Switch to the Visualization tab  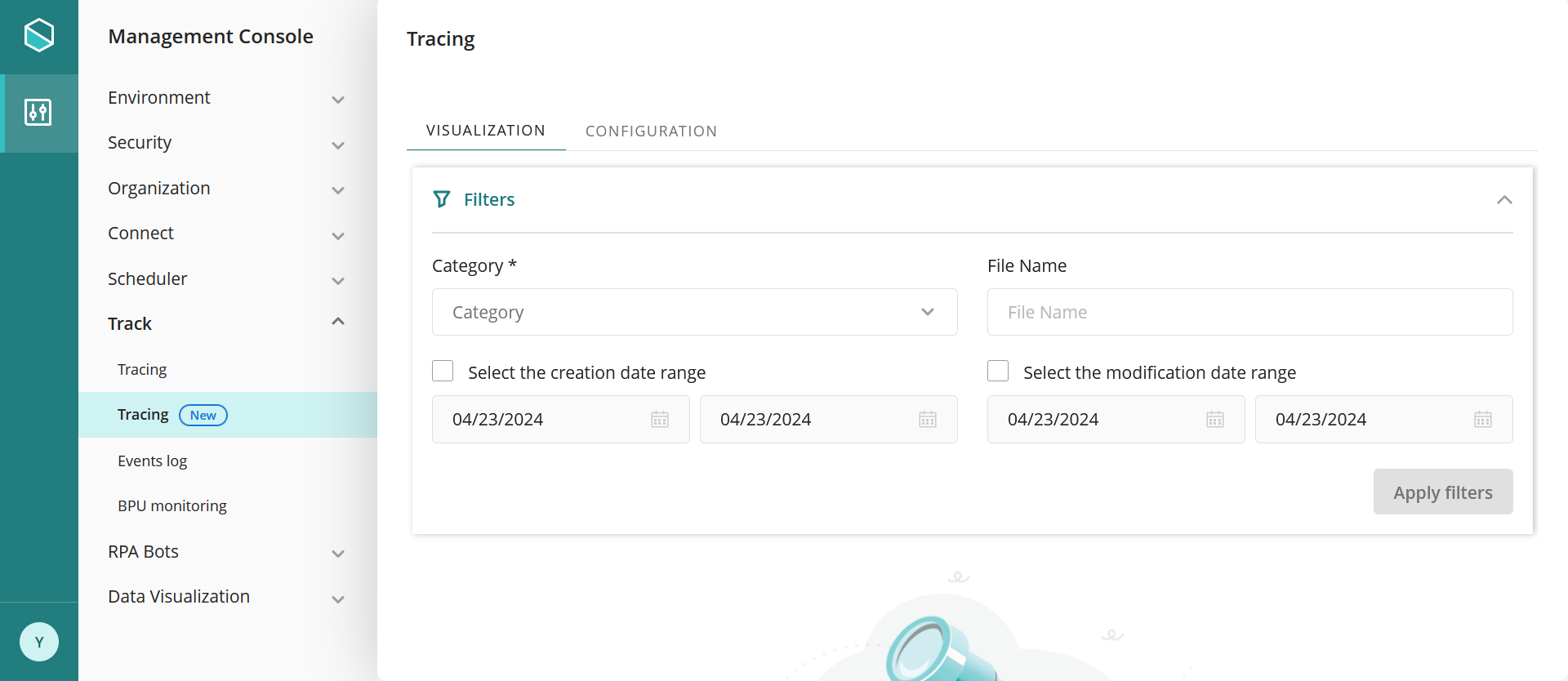click(486, 131)
